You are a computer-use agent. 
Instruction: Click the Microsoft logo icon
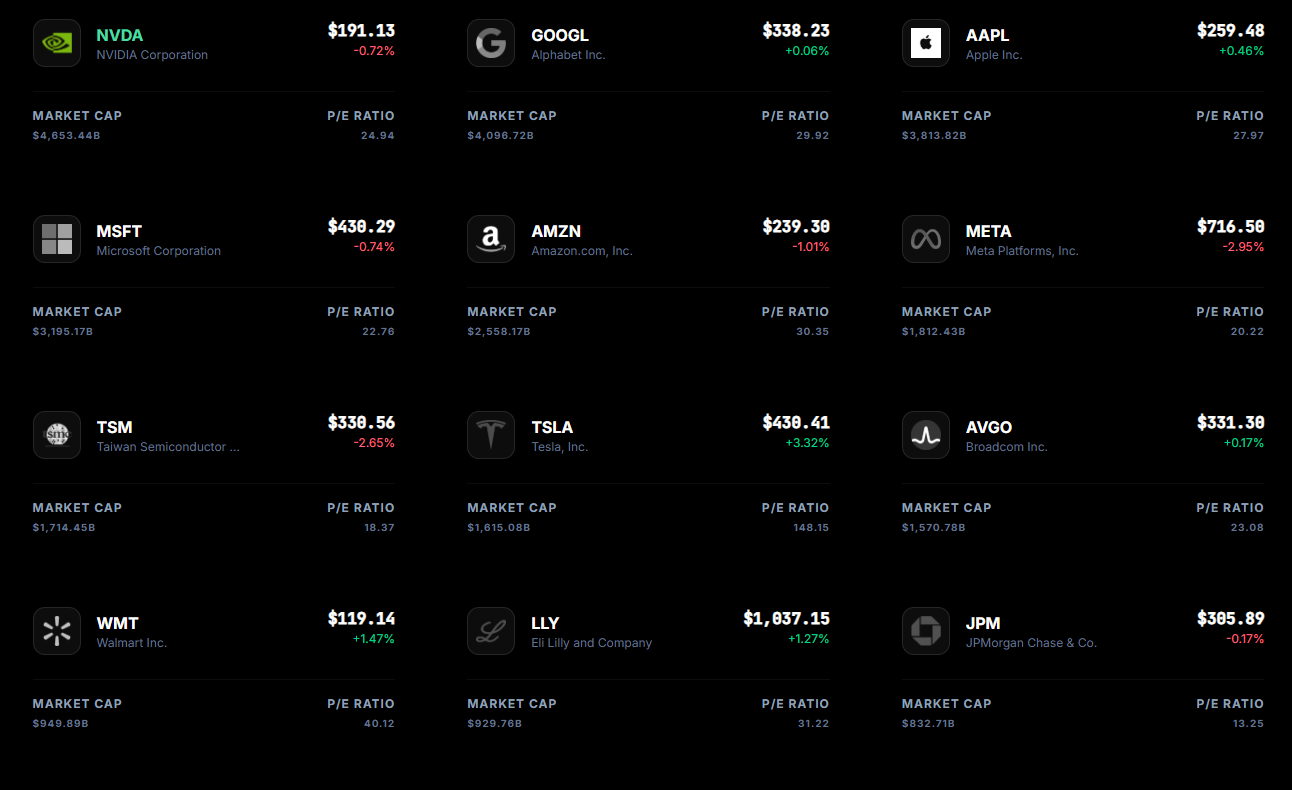pyautogui.click(x=57, y=239)
